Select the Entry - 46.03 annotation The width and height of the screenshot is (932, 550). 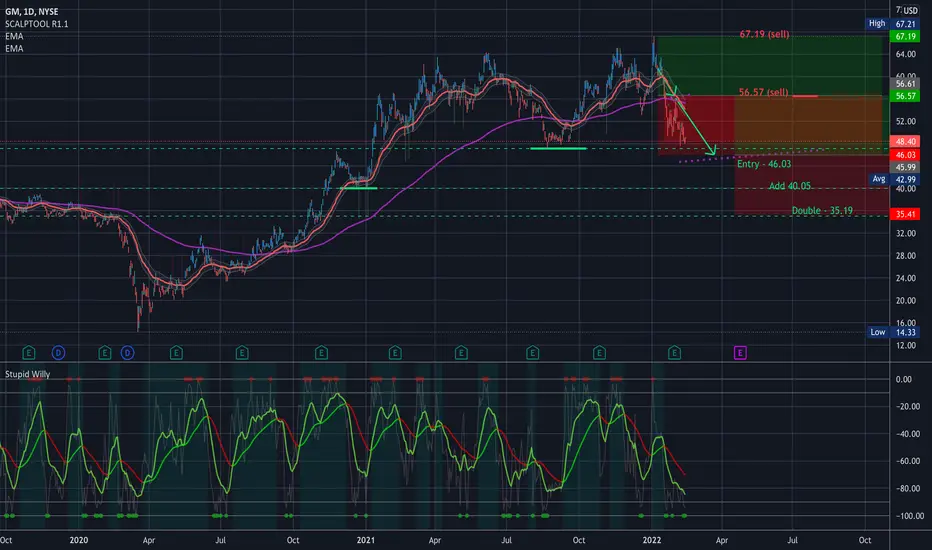(x=764, y=164)
